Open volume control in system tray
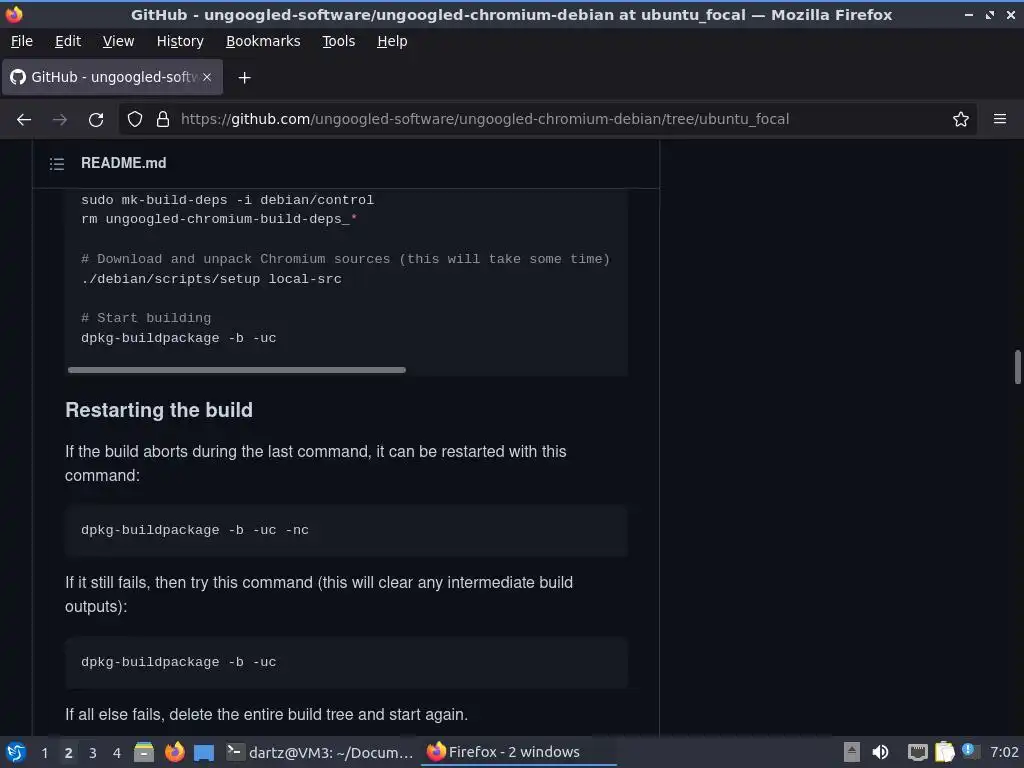 [x=880, y=752]
